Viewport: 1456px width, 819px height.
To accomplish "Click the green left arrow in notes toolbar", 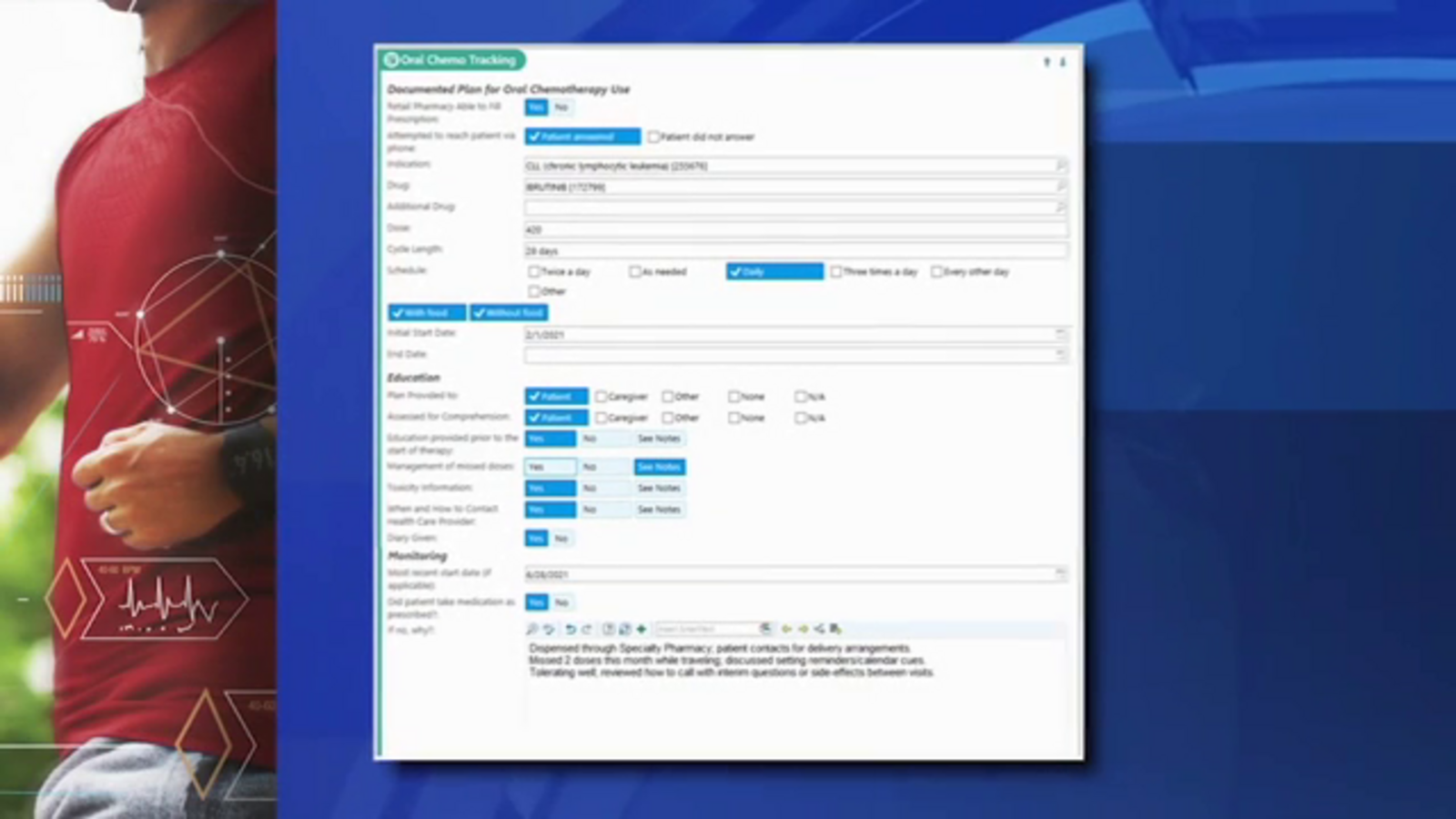I will [786, 629].
